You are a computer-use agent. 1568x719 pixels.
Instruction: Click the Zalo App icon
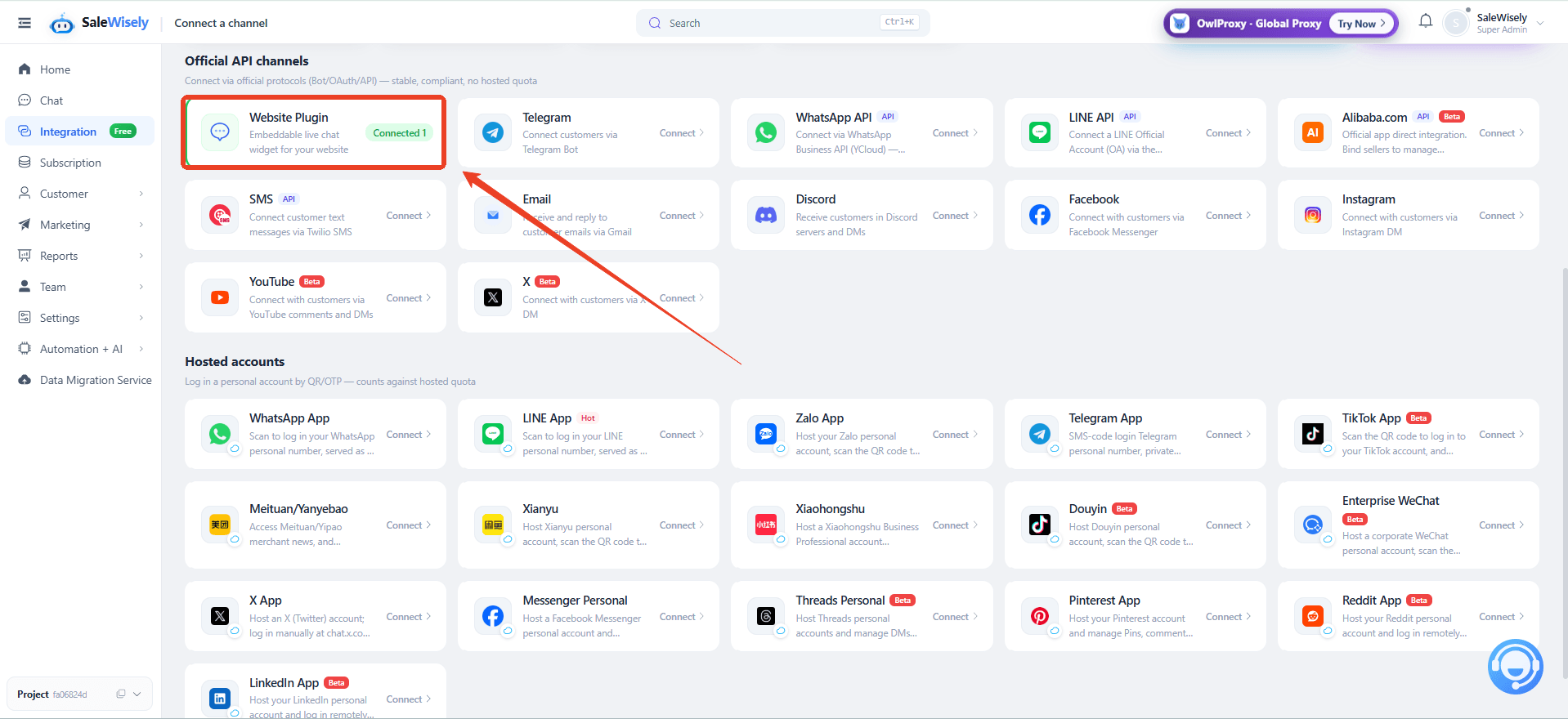(x=766, y=435)
